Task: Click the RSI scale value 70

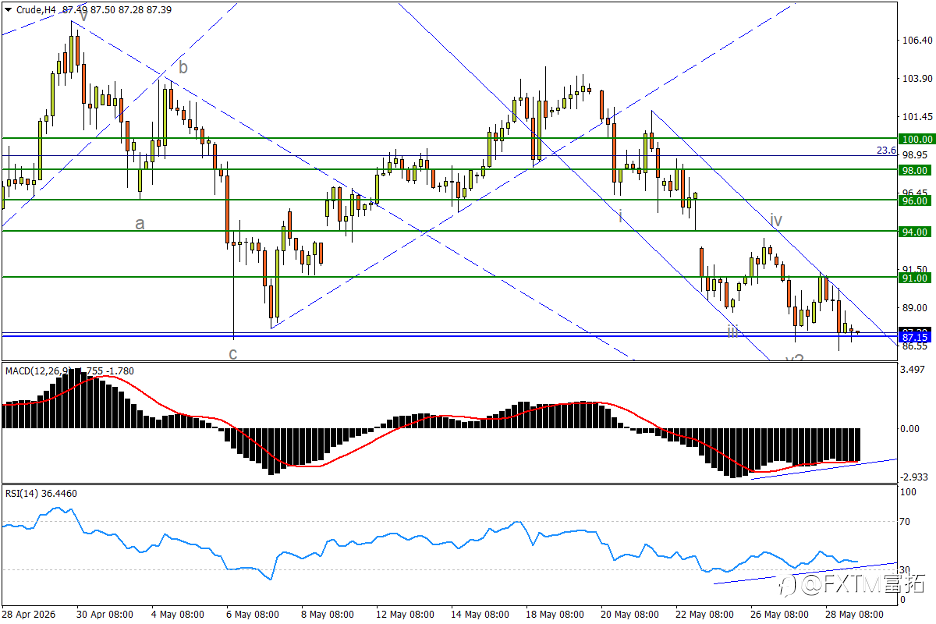Action: point(905,522)
